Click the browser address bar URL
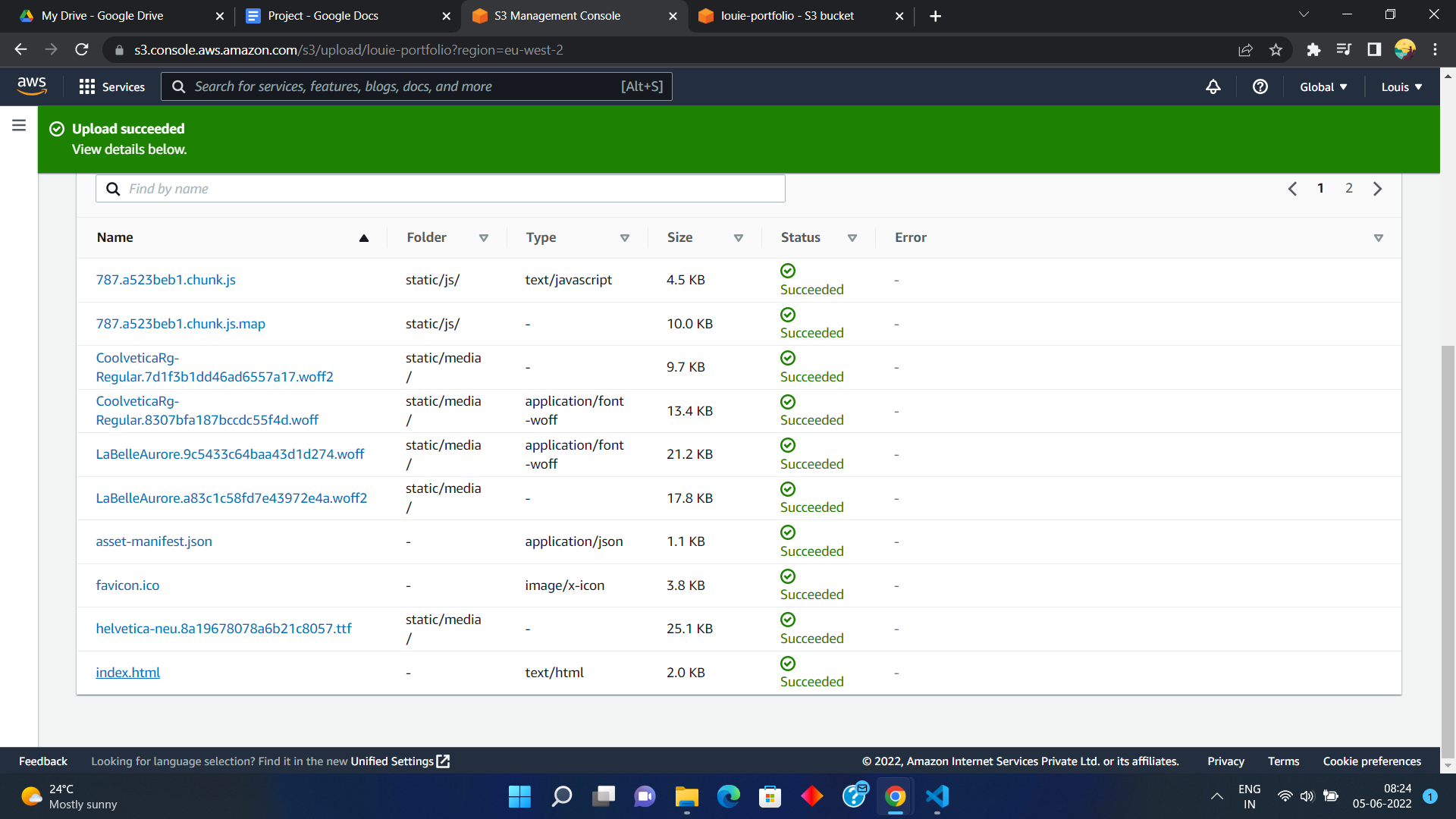The width and height of the screenshot is (1456, 819). pos(349,50)
